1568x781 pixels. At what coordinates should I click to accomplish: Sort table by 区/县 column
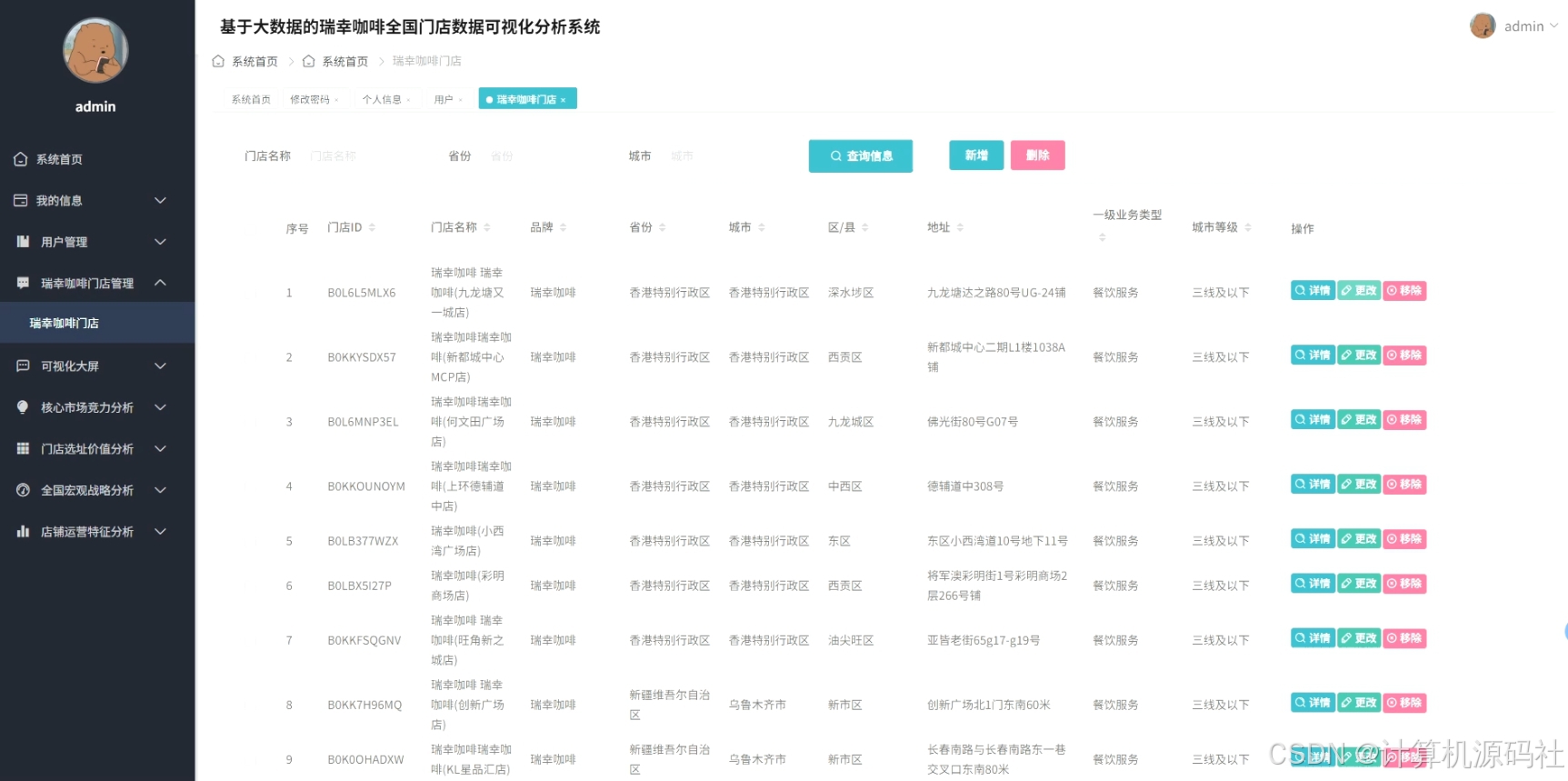point(865,227)
